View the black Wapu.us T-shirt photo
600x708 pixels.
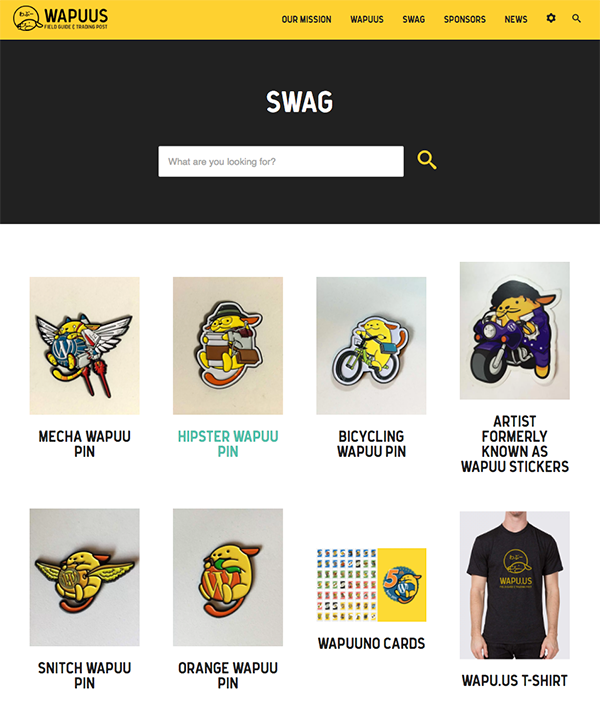pyautogui.click(x=515, y=585)
